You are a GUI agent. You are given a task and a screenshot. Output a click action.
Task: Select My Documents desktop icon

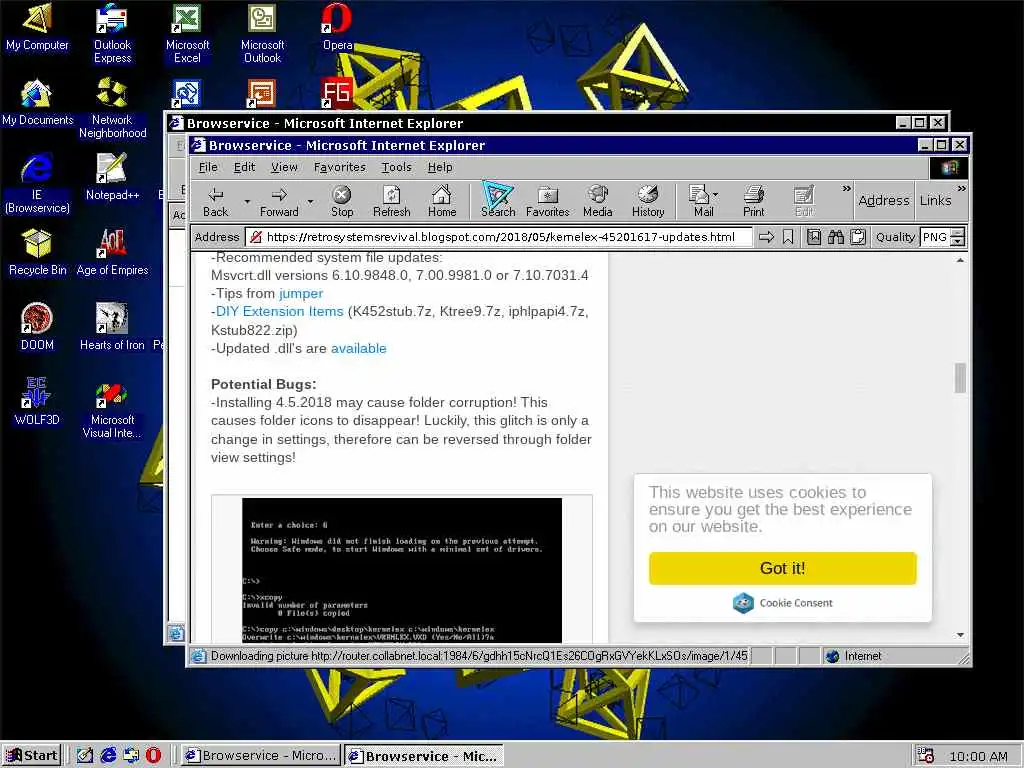pos(37,103)
